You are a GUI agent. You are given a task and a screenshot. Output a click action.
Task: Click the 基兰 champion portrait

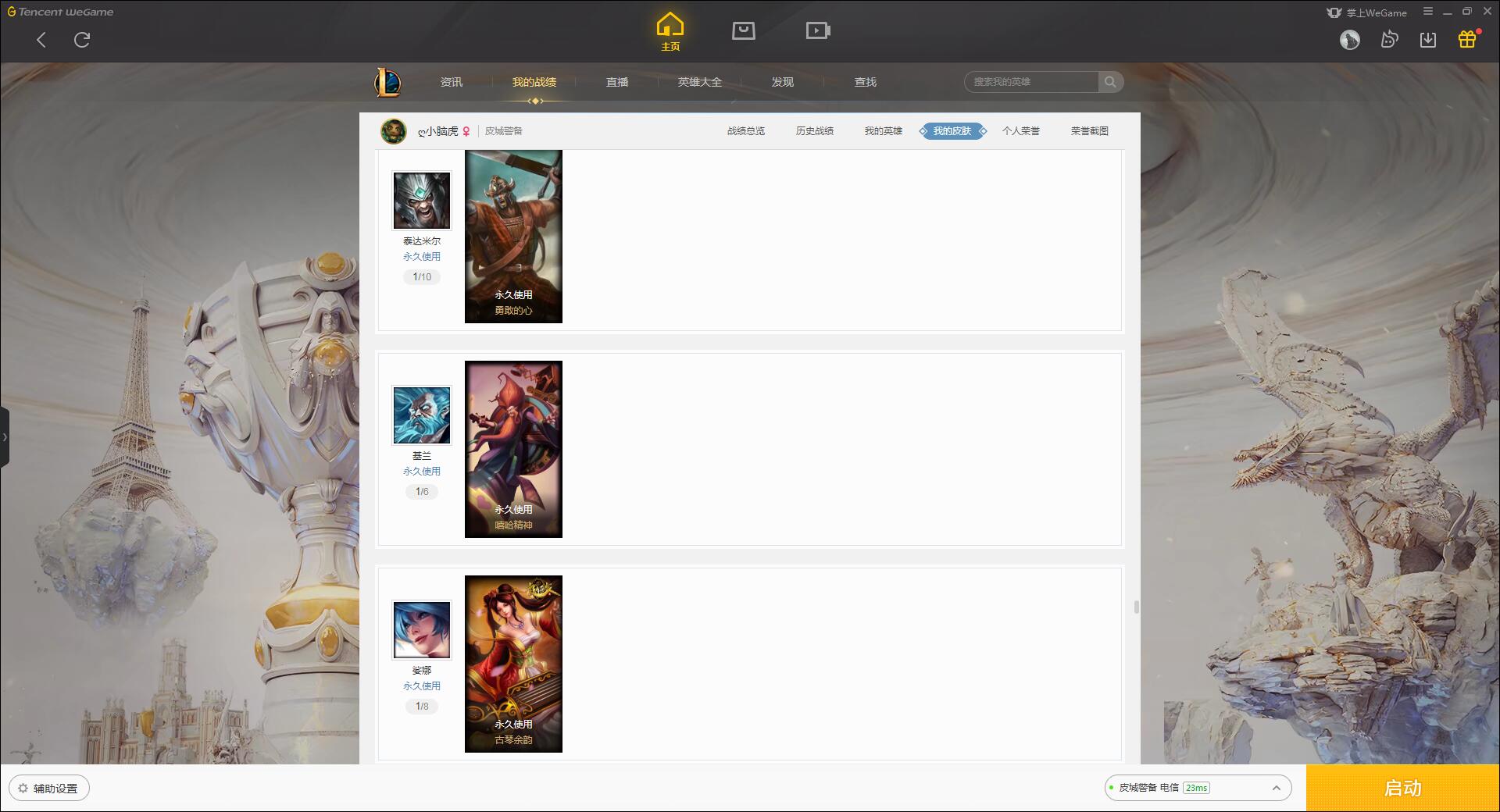click(422, 415)
